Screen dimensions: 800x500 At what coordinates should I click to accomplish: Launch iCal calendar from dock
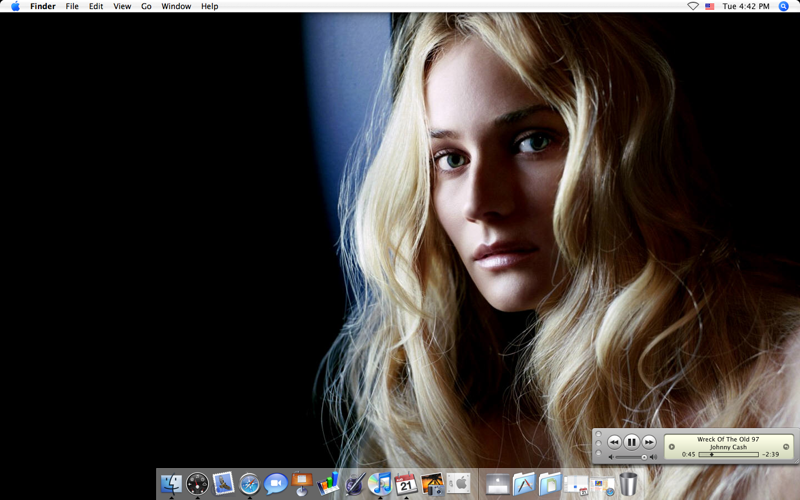pos(406,485)
